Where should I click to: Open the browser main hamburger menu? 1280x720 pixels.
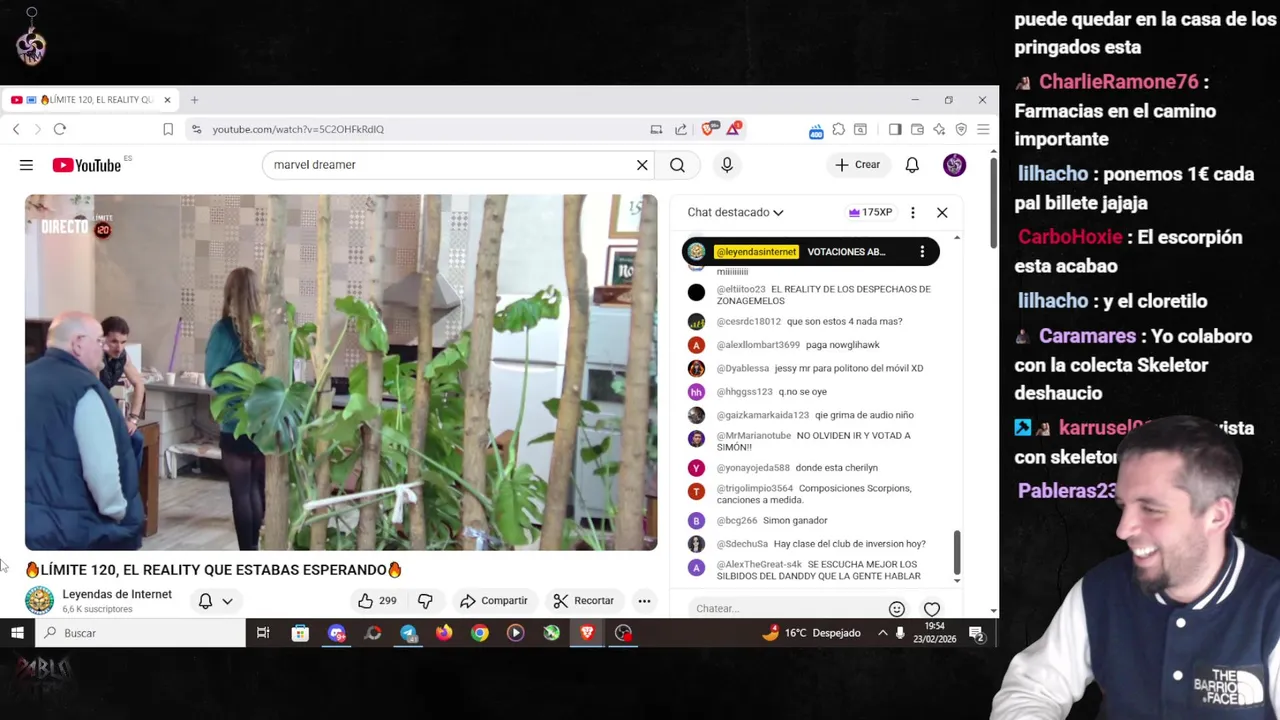click(983, 129)
